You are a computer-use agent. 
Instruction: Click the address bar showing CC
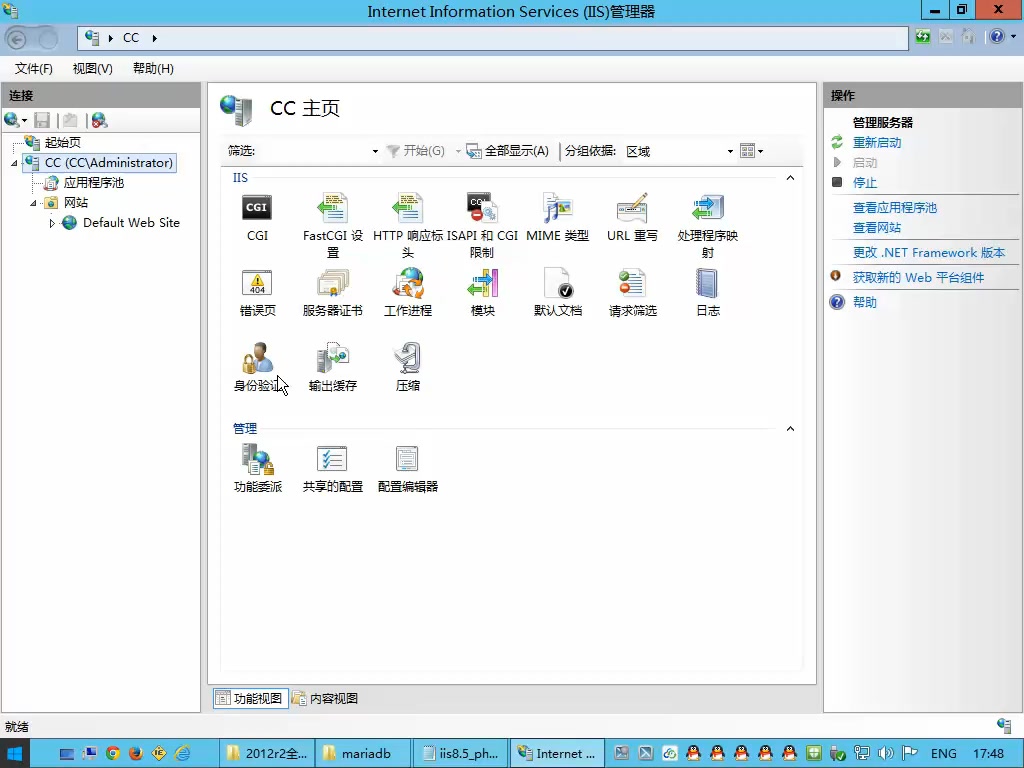pyautogui.click(x=492, y=38)
